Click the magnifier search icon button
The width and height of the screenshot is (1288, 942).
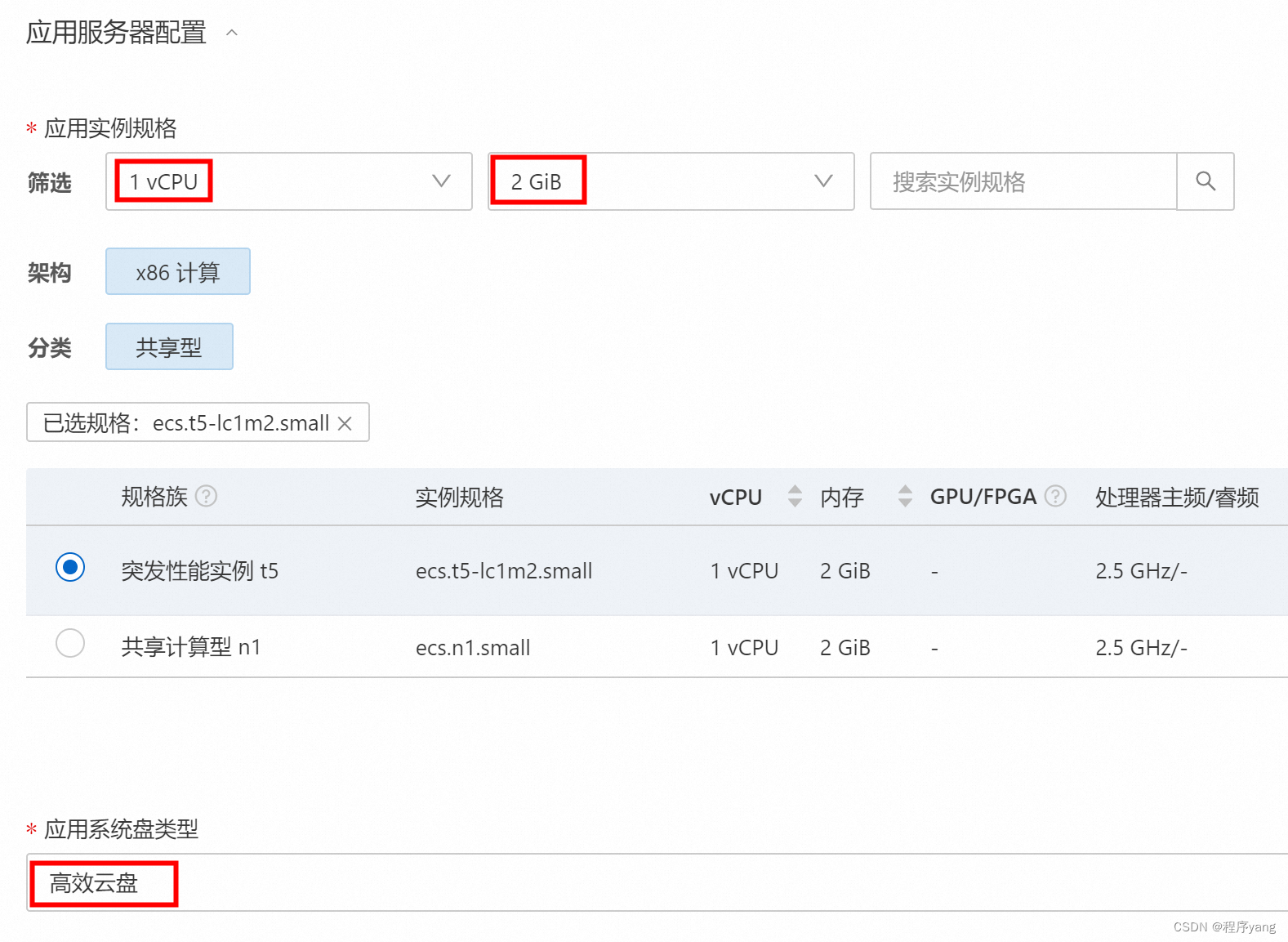click(1206, 181)
